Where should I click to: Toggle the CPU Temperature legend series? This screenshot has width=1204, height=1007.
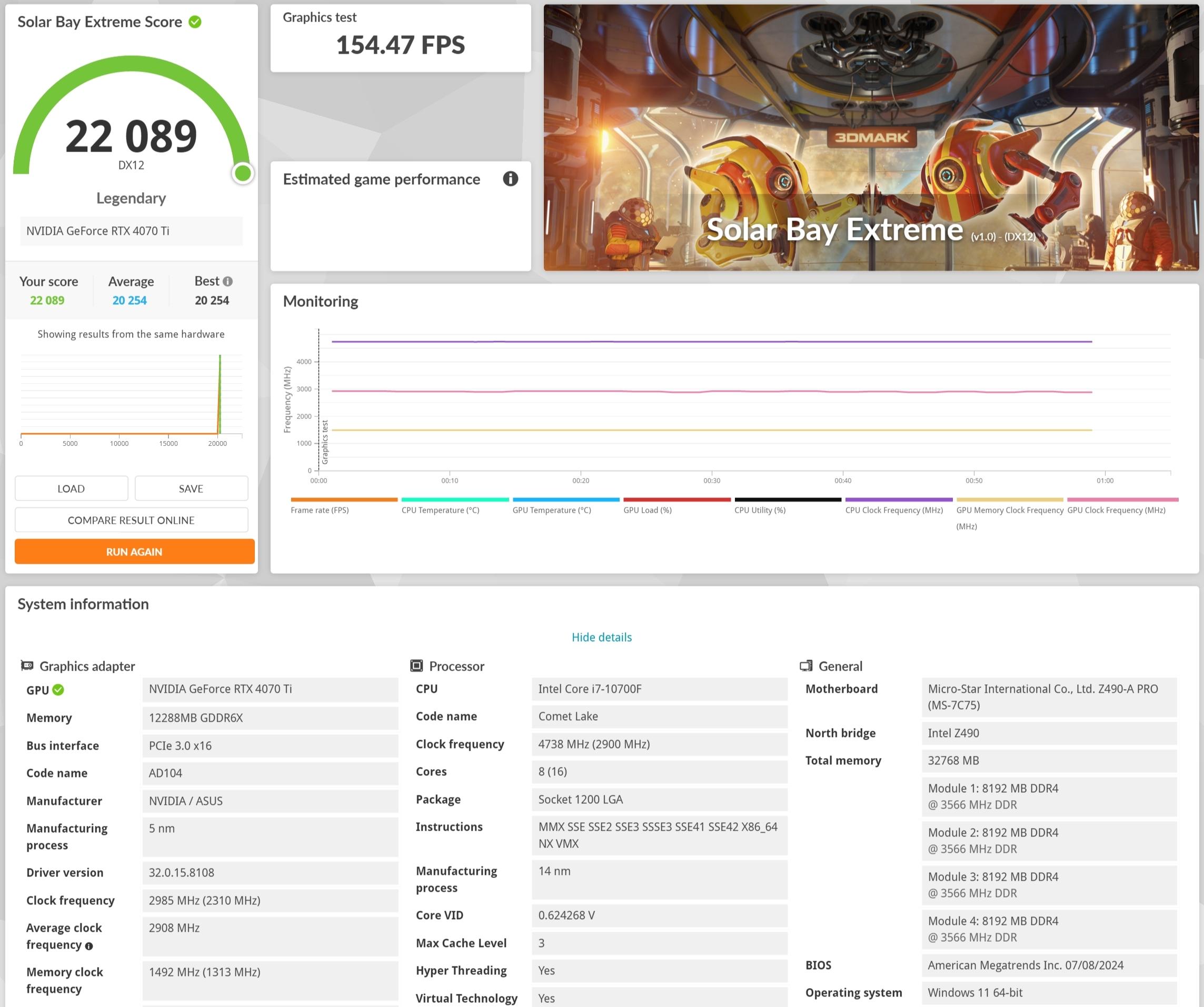pyautogui.click(x=440, y=510)
